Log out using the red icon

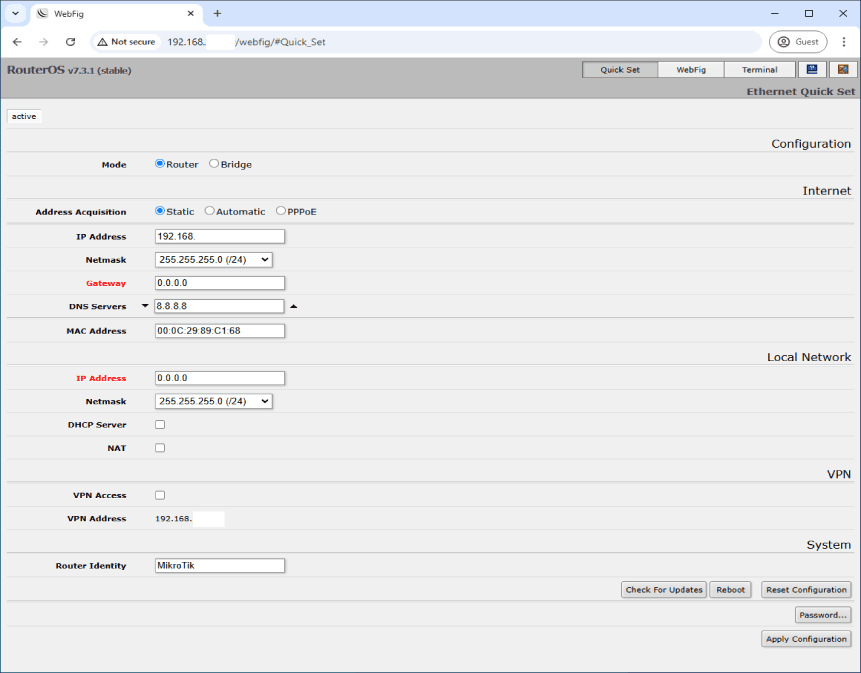pyautogui.click(x=841, y=69)
